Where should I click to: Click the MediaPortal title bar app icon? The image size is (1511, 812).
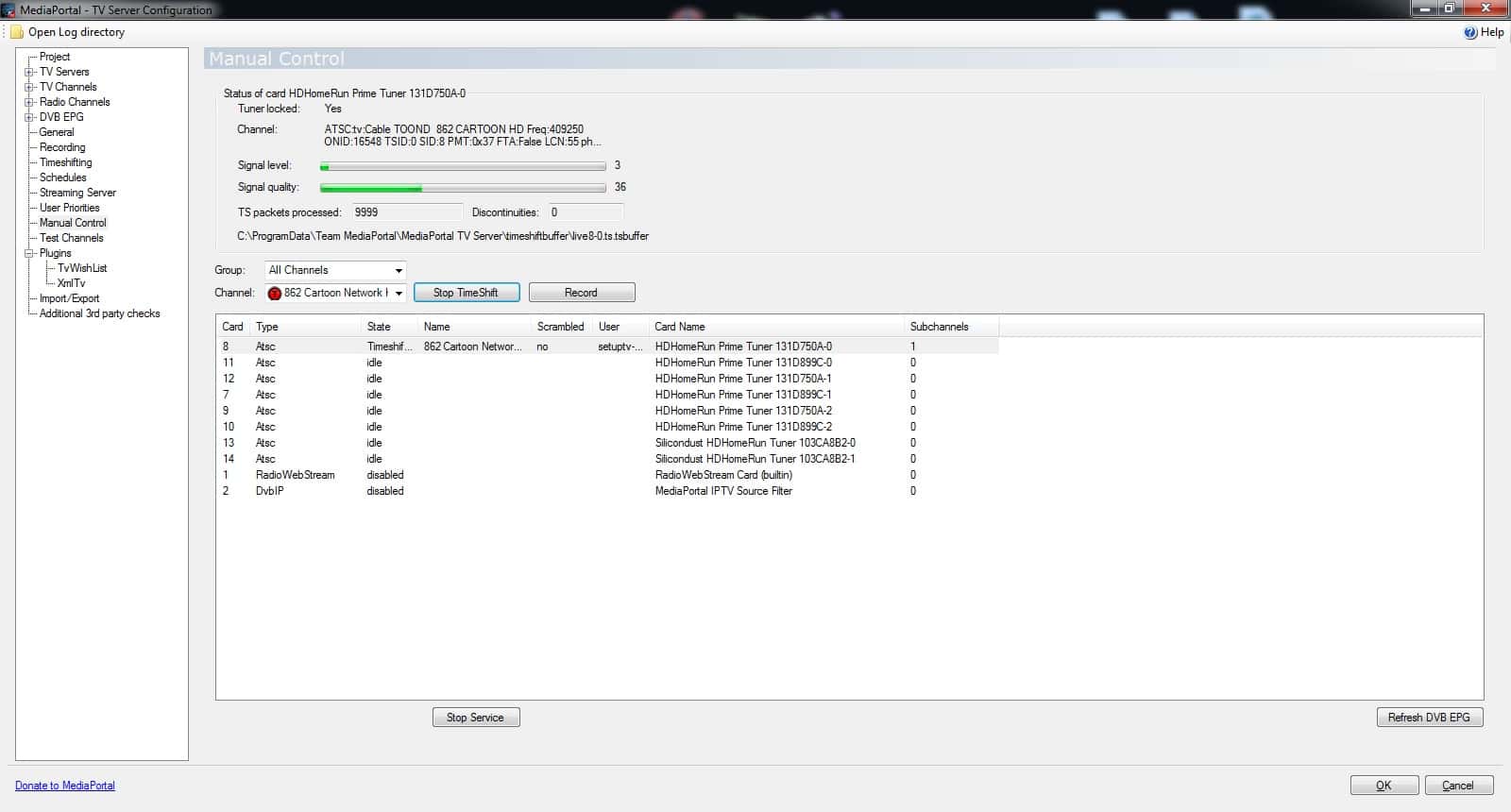(8, 10)
